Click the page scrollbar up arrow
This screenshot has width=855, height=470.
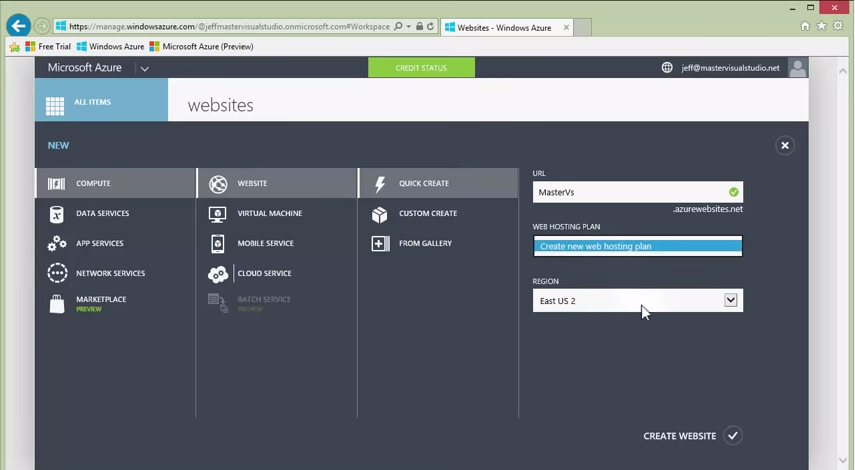click(x=842, y=71)
